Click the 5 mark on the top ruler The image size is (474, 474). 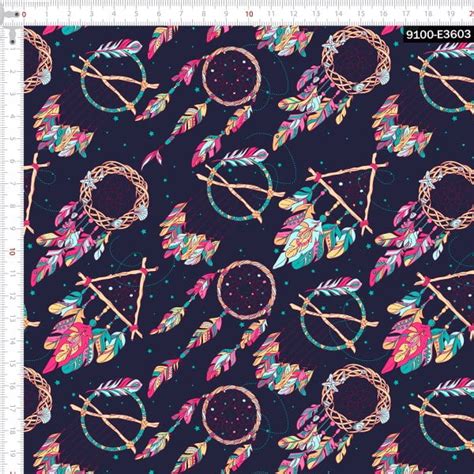(136, 14)
